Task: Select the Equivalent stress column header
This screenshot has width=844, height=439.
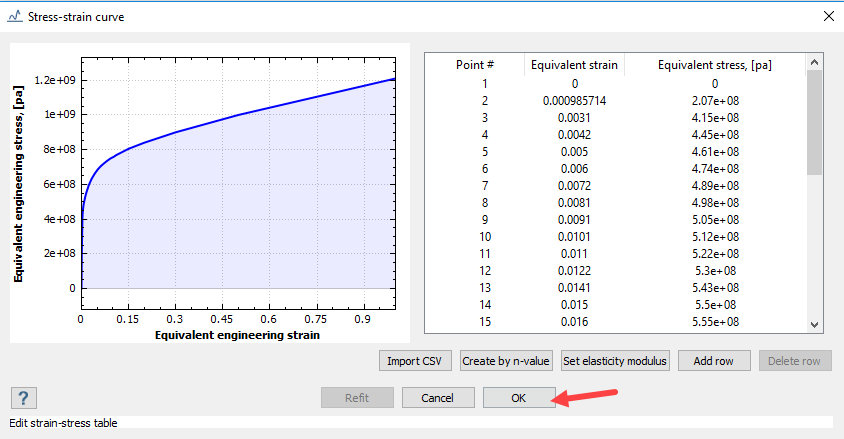Action: coord(714,65)
